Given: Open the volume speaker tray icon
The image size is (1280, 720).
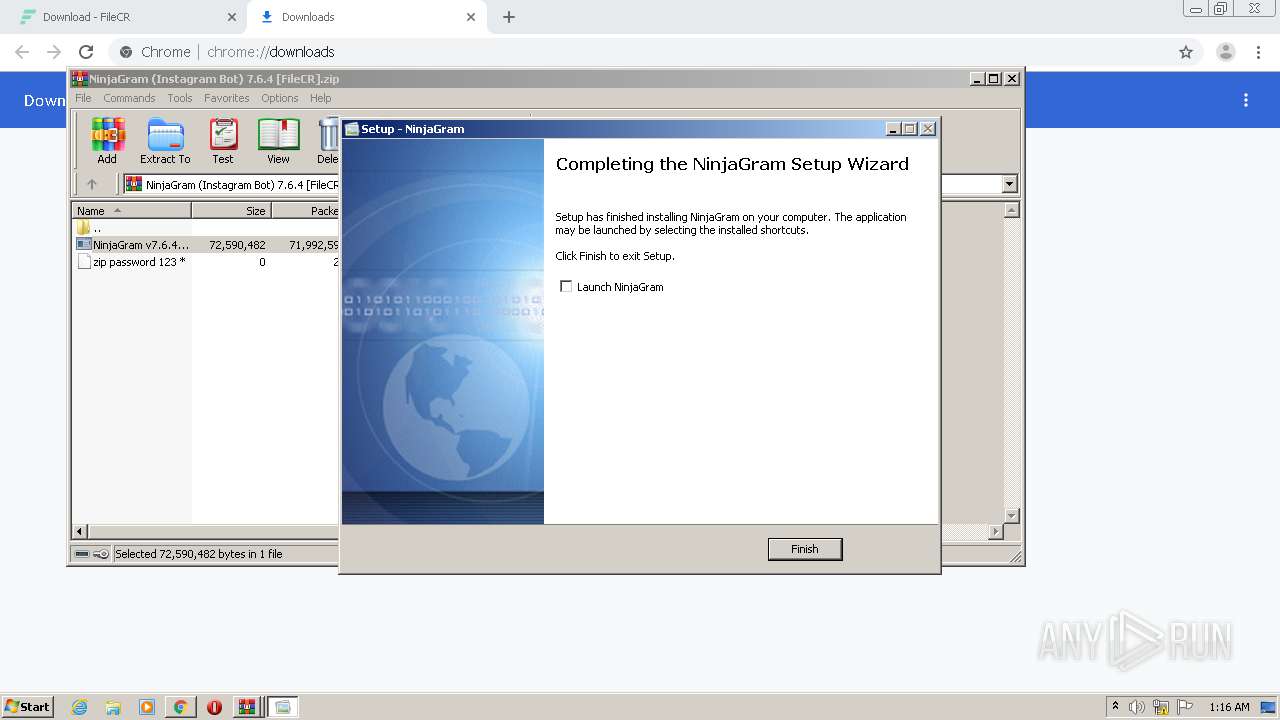Looking at the screenshot, I should click(1137, 707).
